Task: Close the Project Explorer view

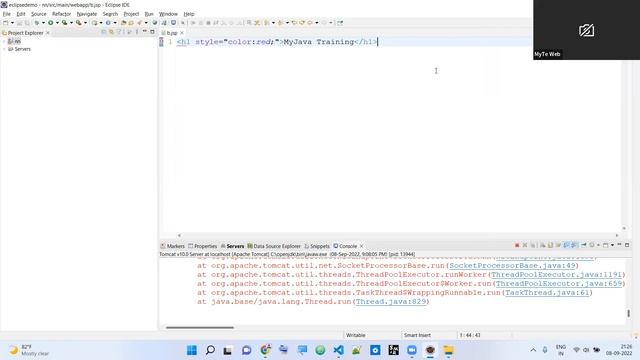Action: 48,33
